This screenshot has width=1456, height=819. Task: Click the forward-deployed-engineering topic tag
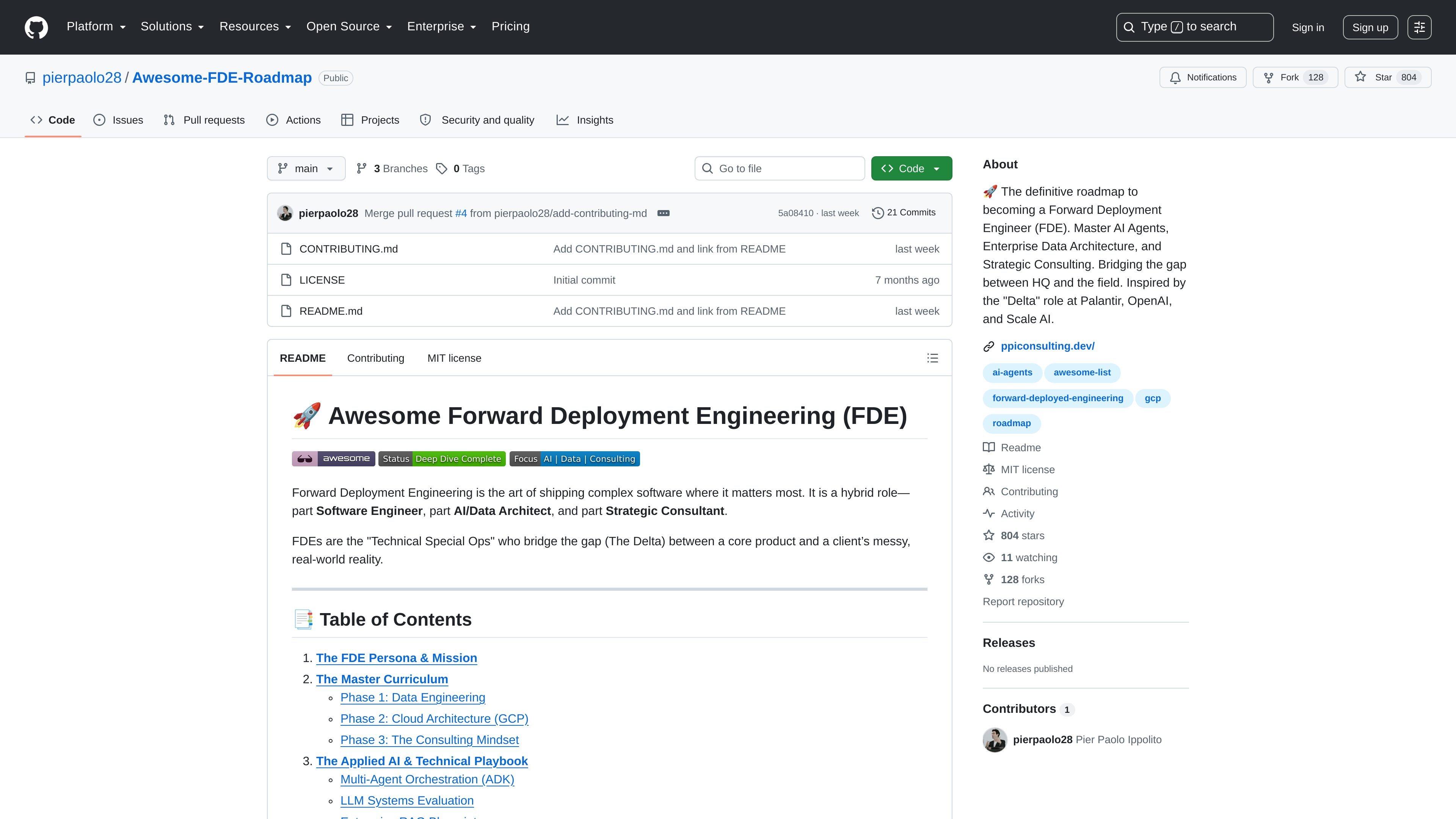click(x=1057, y=398)
